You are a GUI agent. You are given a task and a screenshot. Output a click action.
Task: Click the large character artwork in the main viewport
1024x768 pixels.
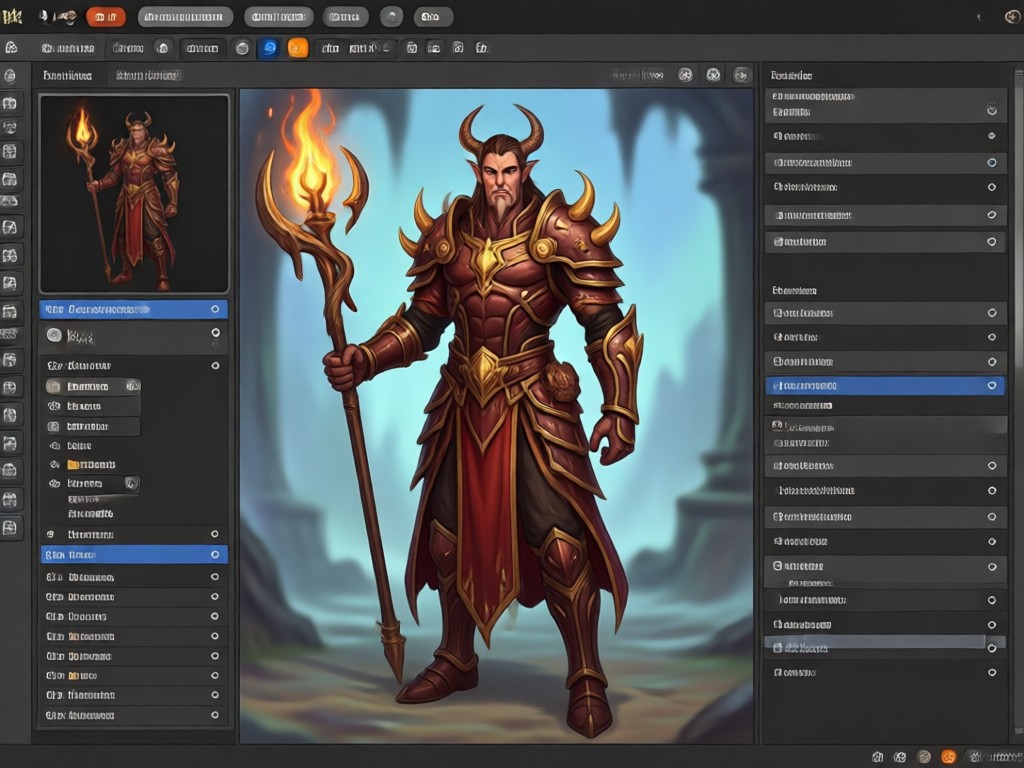(496, 416)
